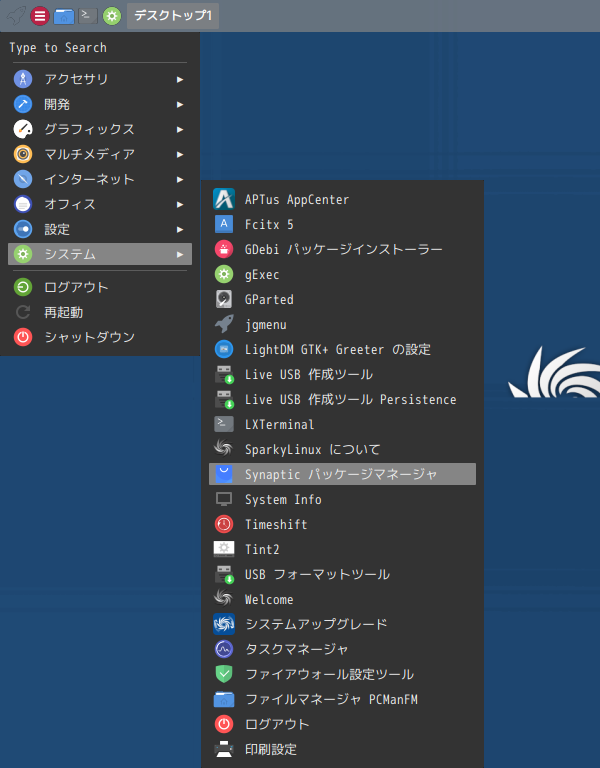Launch APTus AppCenter

[342, 199]
